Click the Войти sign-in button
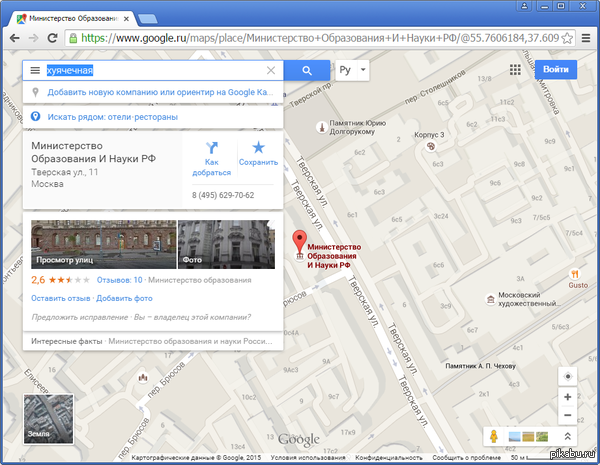 point(556,70)
